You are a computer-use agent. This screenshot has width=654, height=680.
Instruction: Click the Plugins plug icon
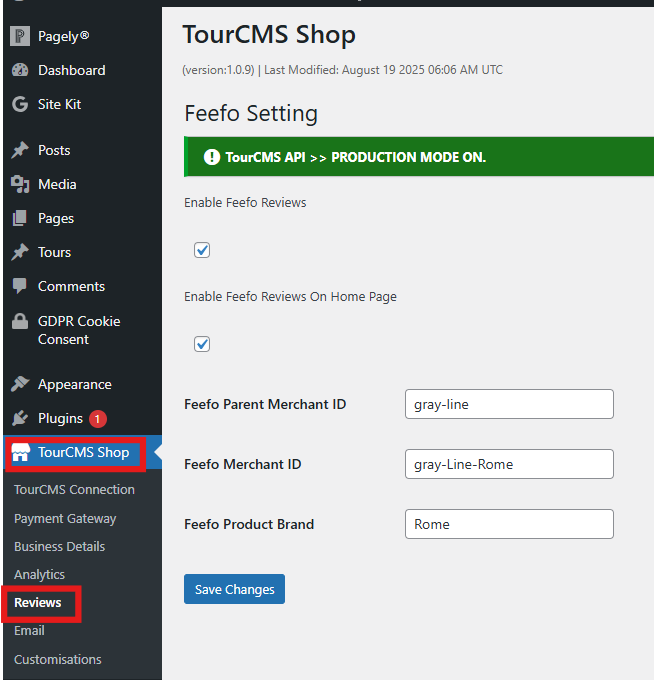pos(20,418)
